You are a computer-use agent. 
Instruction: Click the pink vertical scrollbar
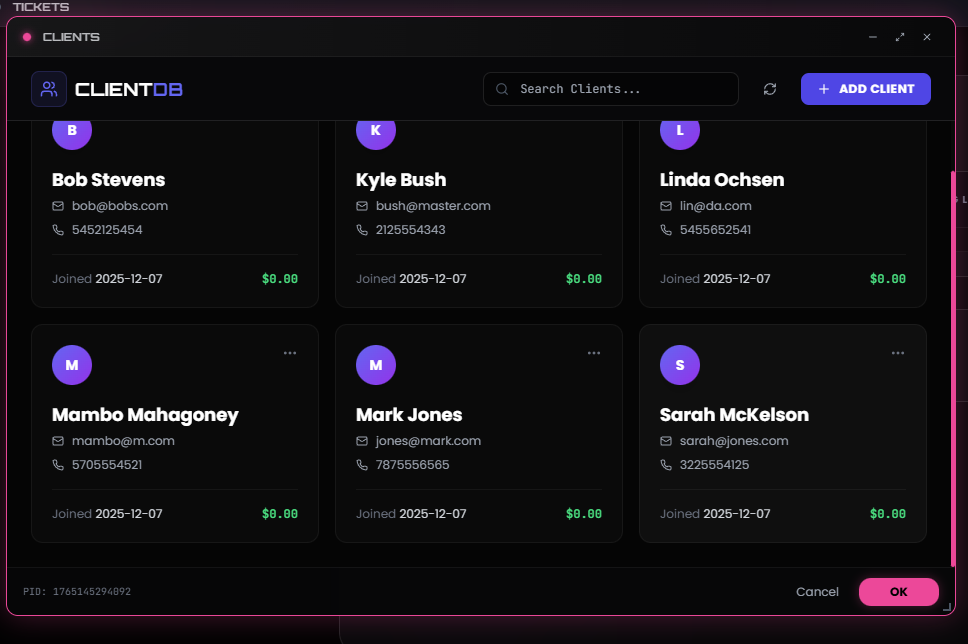click(952, 370)
